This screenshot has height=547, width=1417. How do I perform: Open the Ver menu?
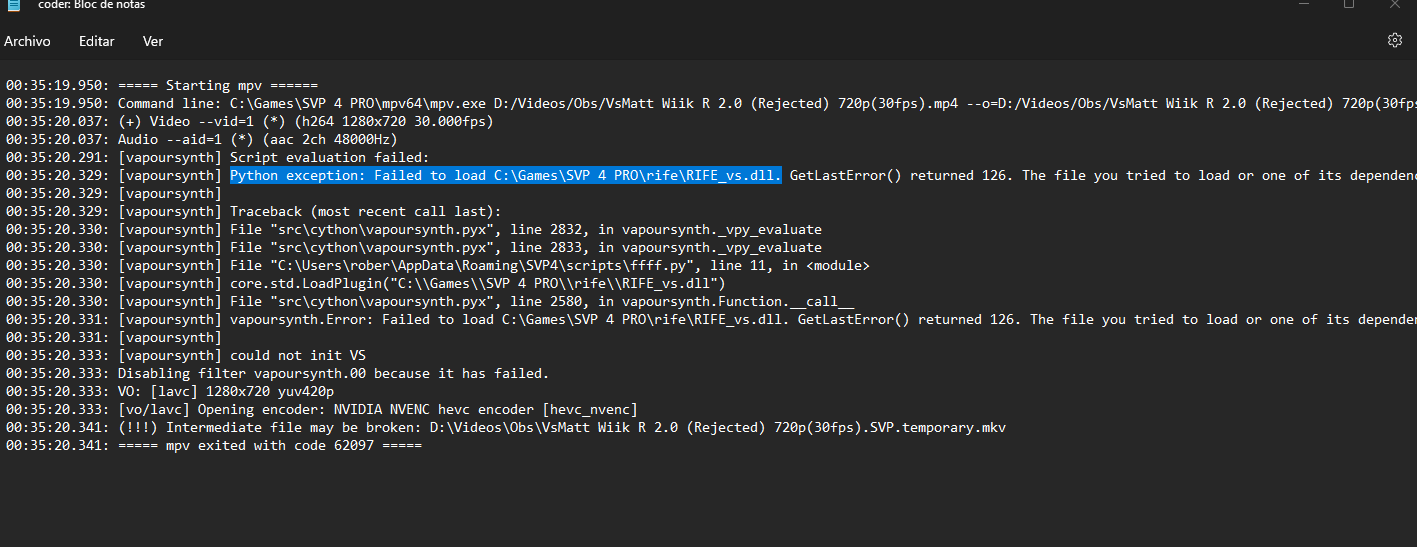tap(153, 41)
